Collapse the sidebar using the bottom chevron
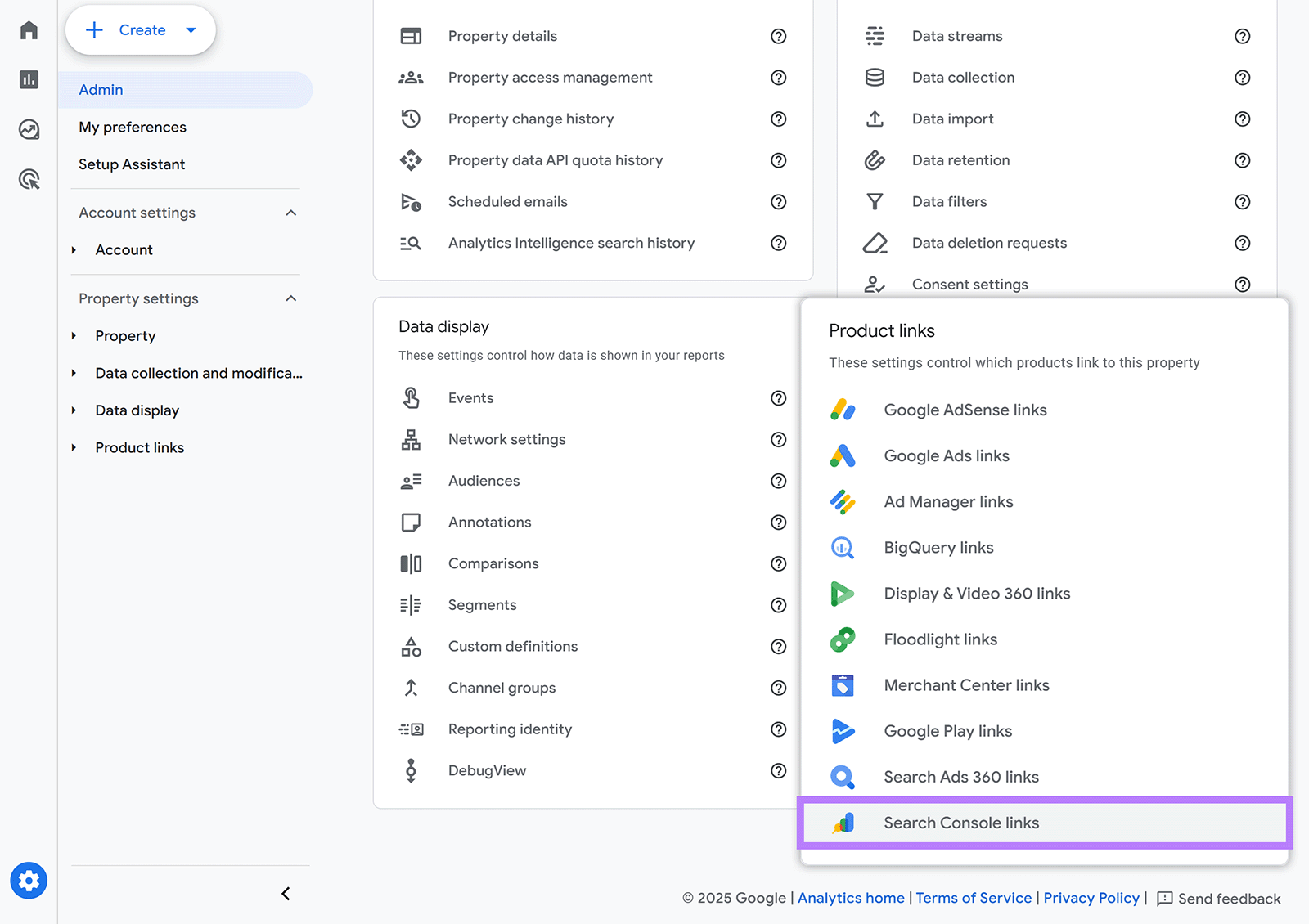The width and height of the screenshot is (1309, 924). point(286,893)
